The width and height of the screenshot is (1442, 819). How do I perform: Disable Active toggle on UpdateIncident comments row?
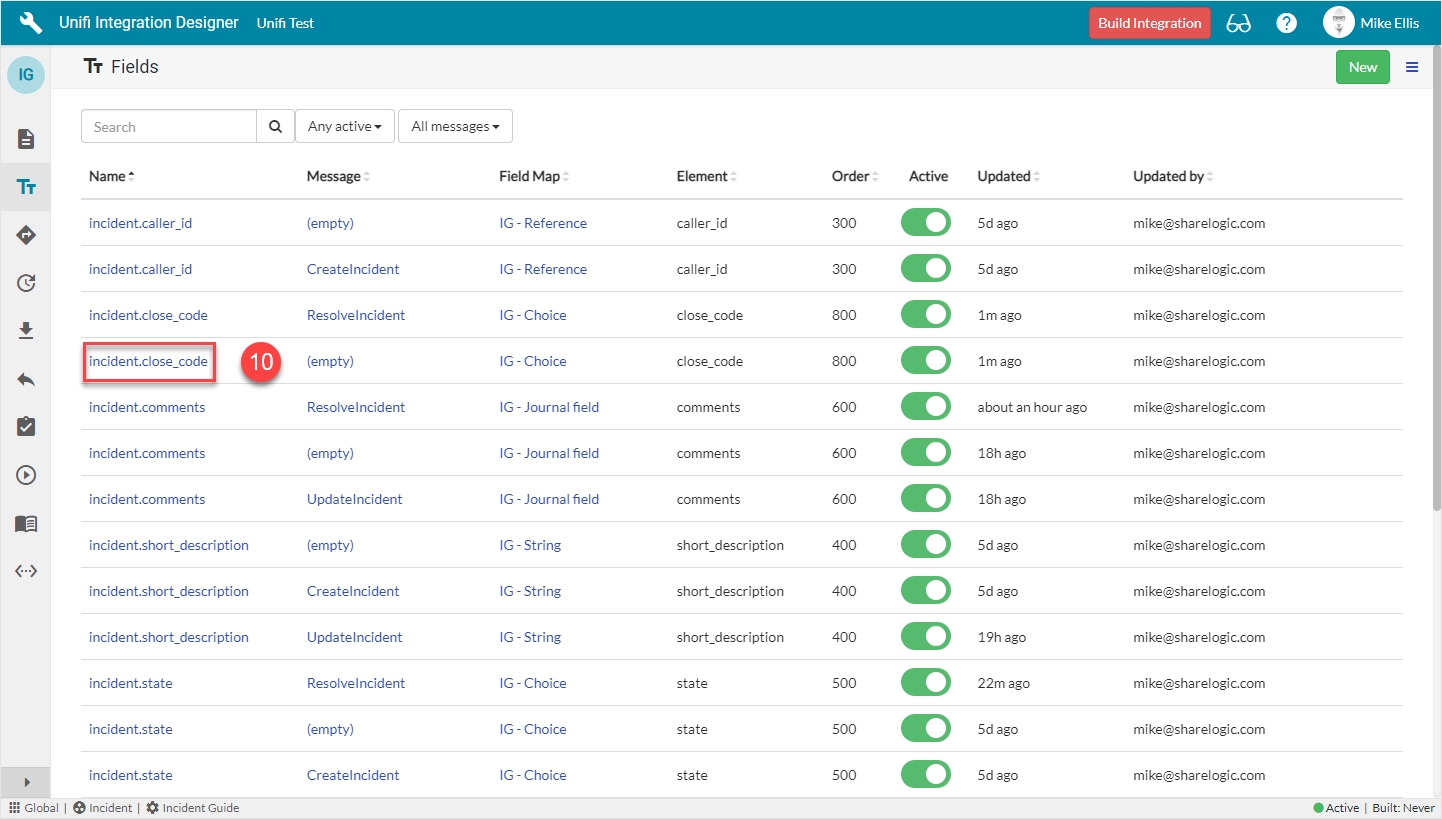925,499
